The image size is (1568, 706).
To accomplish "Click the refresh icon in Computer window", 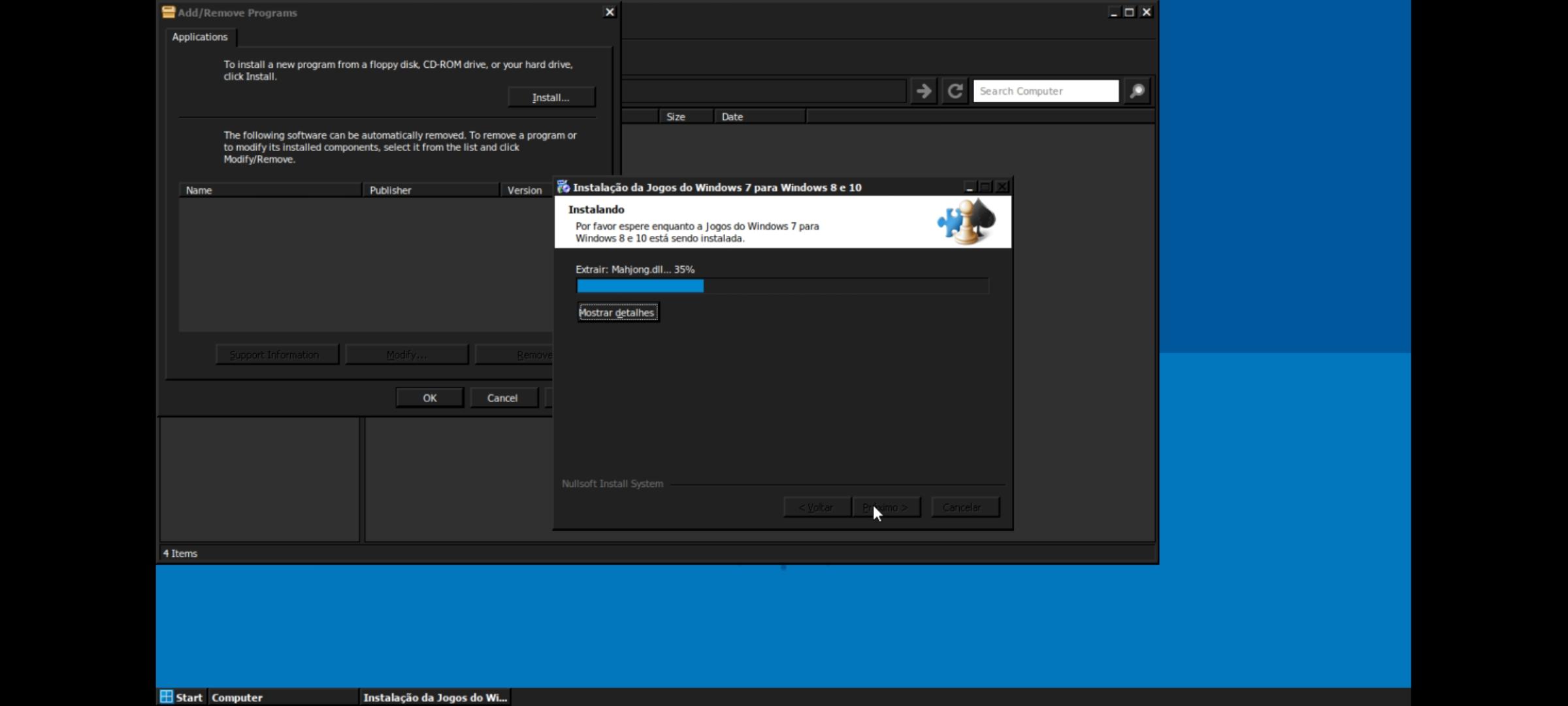I will point(955,91).
